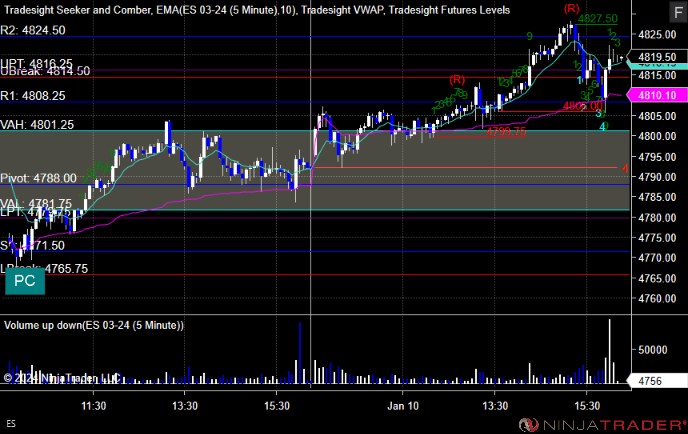Click the ES symbol label at bottom
Image resolution: width=688 pixels, height=434 pixels.
pyautogui.click(x=11, y=424)
